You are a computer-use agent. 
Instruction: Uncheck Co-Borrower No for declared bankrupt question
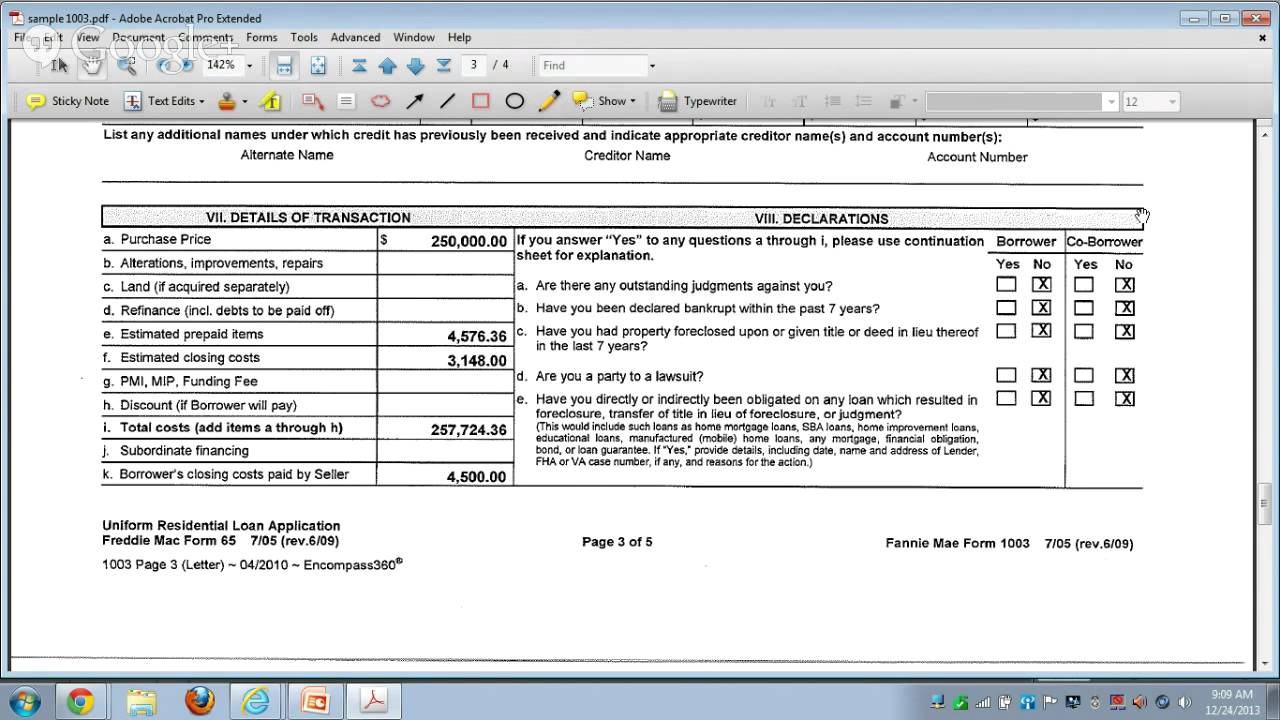pos(1124,308)
